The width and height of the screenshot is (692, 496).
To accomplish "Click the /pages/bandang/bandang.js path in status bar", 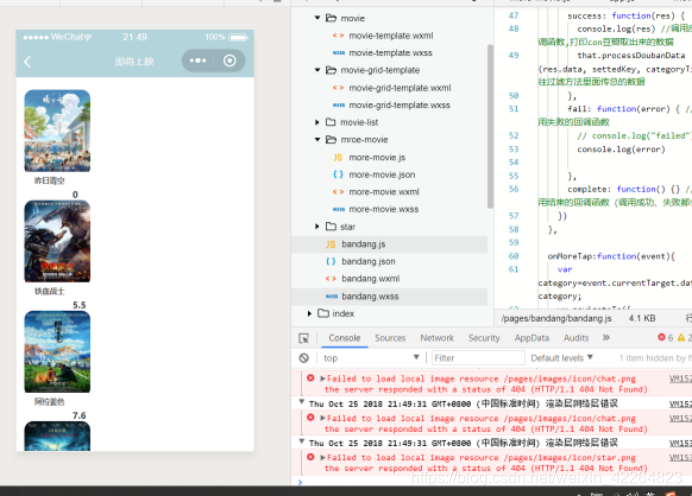I will pos(557,318).
